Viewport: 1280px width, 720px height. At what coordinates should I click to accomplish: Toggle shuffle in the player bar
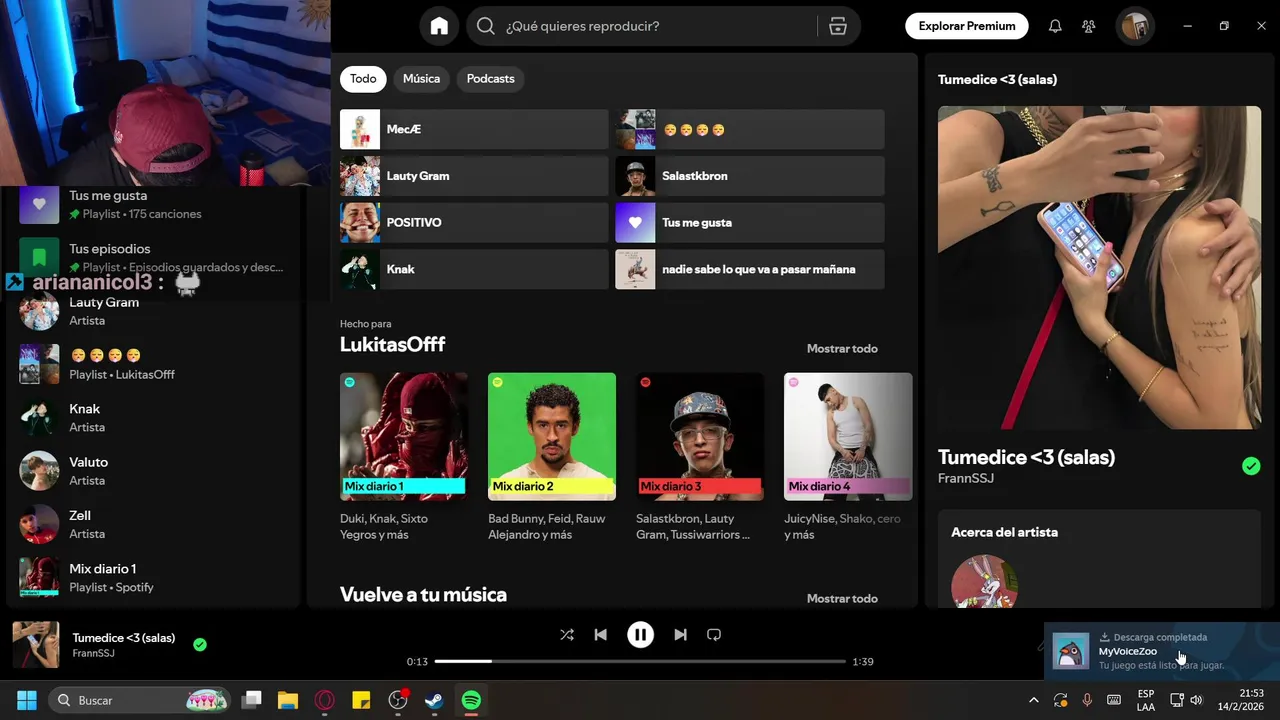tap(567, 635)
